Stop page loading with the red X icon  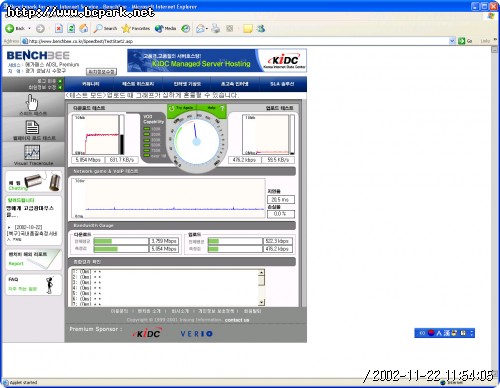click(59, 29)
